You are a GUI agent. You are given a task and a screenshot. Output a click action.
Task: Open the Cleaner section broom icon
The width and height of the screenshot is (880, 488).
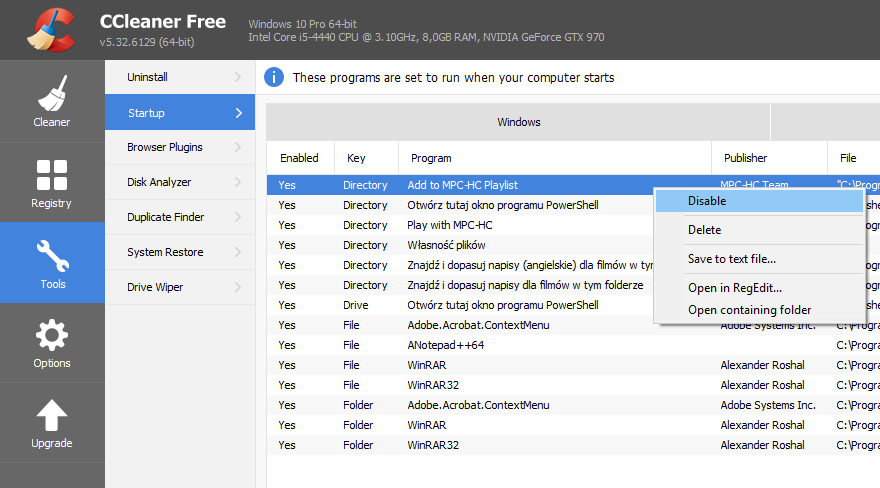(x=52, y=93)
